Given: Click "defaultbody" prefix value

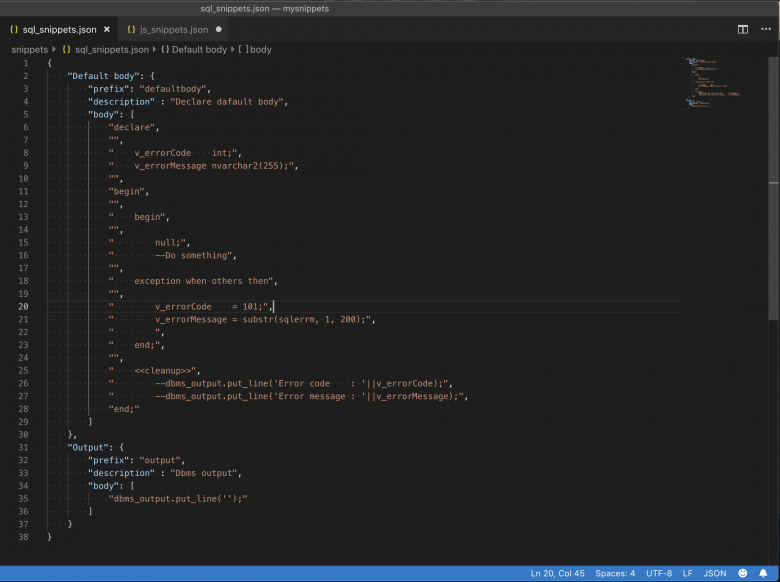Looking at the screenshot, I should 173,89.
